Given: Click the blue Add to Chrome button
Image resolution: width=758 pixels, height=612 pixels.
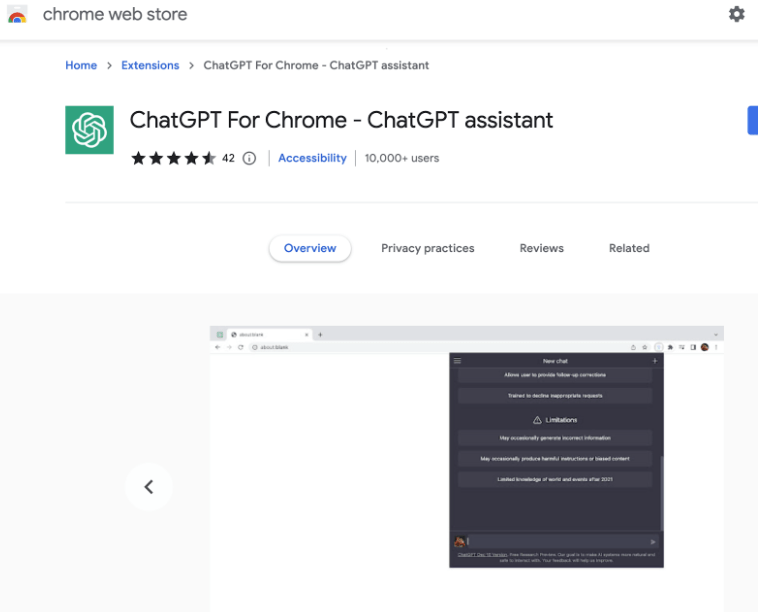Looking at the screenshot, I should (752, 120).
